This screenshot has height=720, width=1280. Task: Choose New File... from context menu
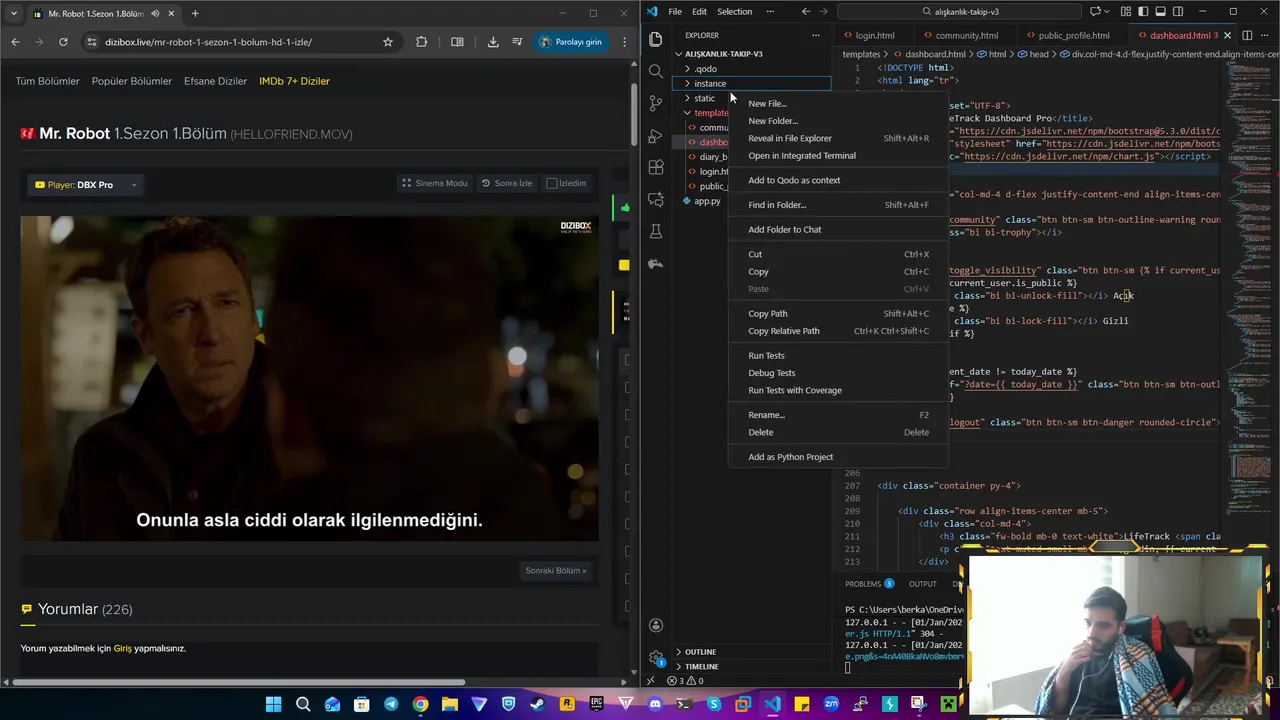(838, 103)
